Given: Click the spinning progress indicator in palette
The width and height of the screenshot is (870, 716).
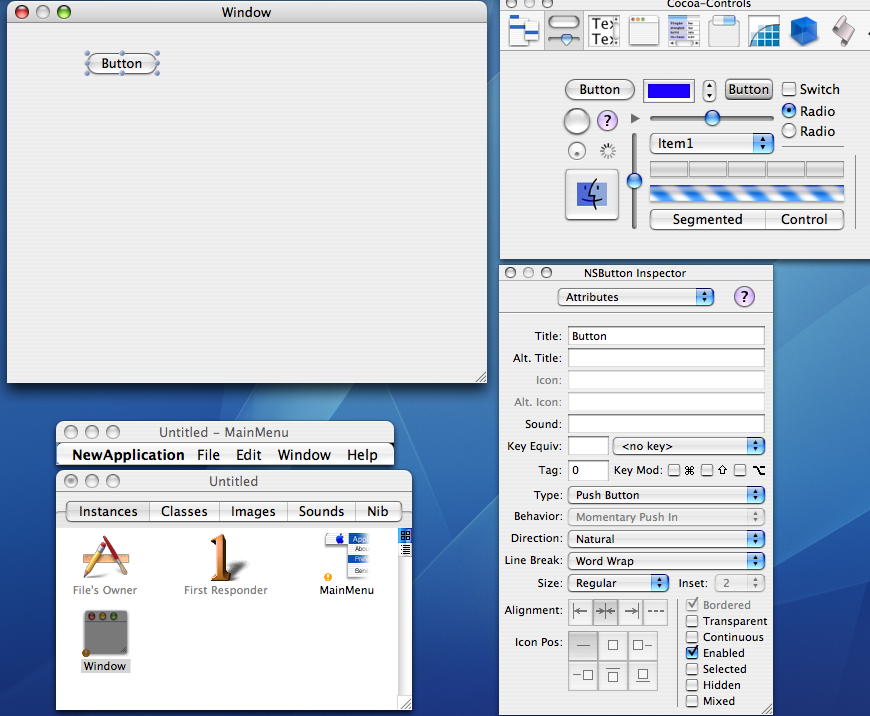Looking at the screenshot, I should coord(608,151).
